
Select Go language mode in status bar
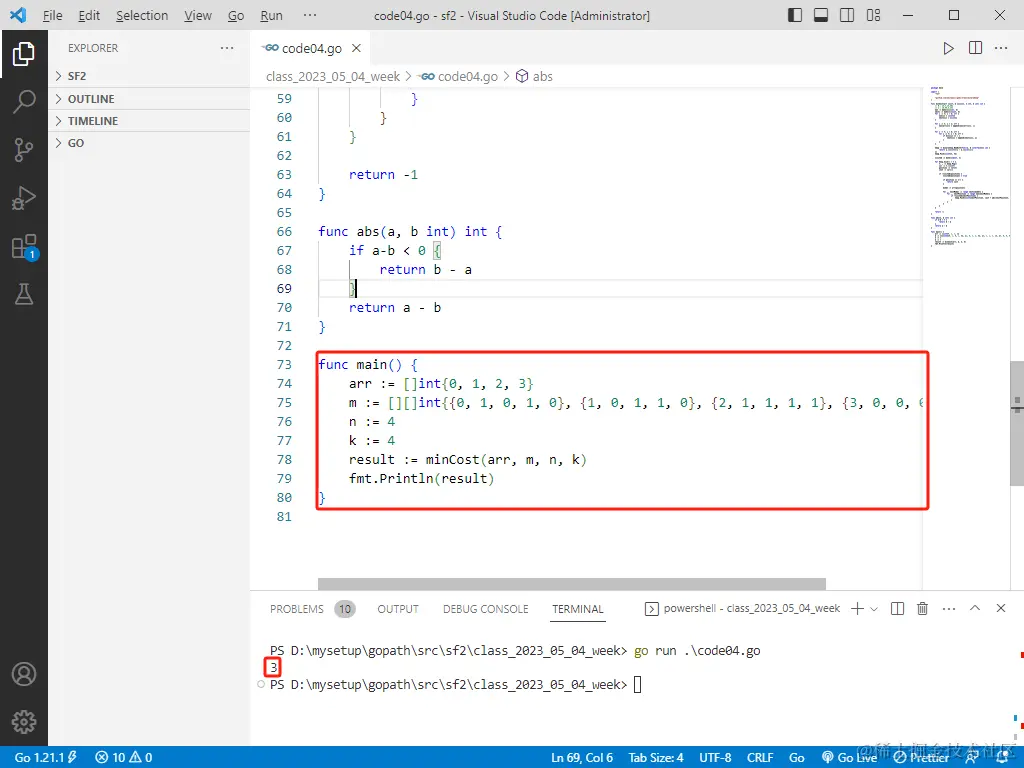[796, 758]
